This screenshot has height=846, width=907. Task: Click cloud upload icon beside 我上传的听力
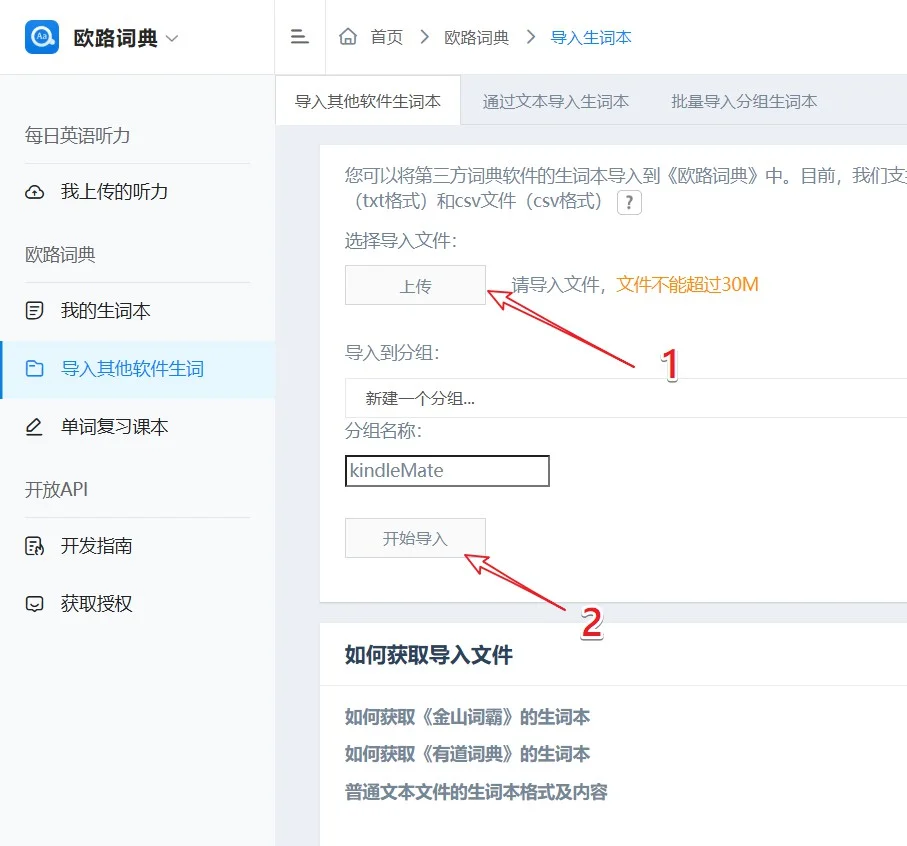(35, 192)
